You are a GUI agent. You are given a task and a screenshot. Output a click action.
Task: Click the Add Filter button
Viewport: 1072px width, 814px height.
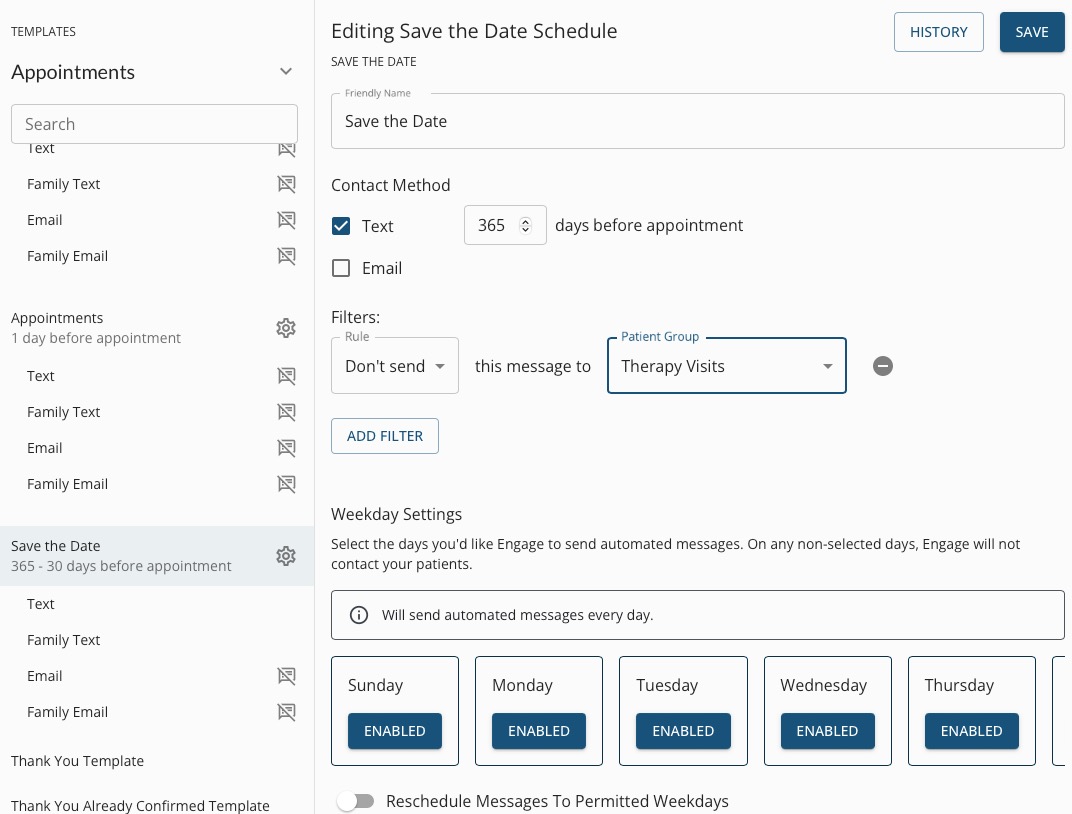(x=385, y=436)
